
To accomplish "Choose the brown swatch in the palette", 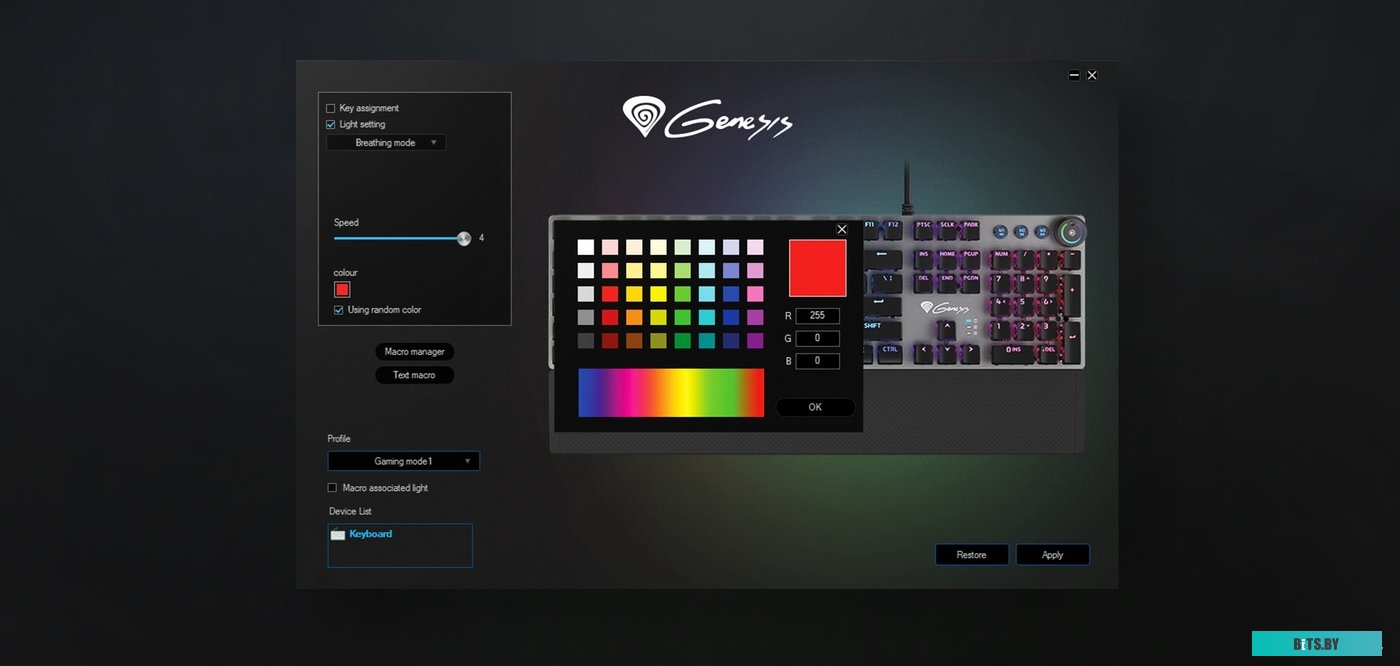I will click(x=634, y=341).
